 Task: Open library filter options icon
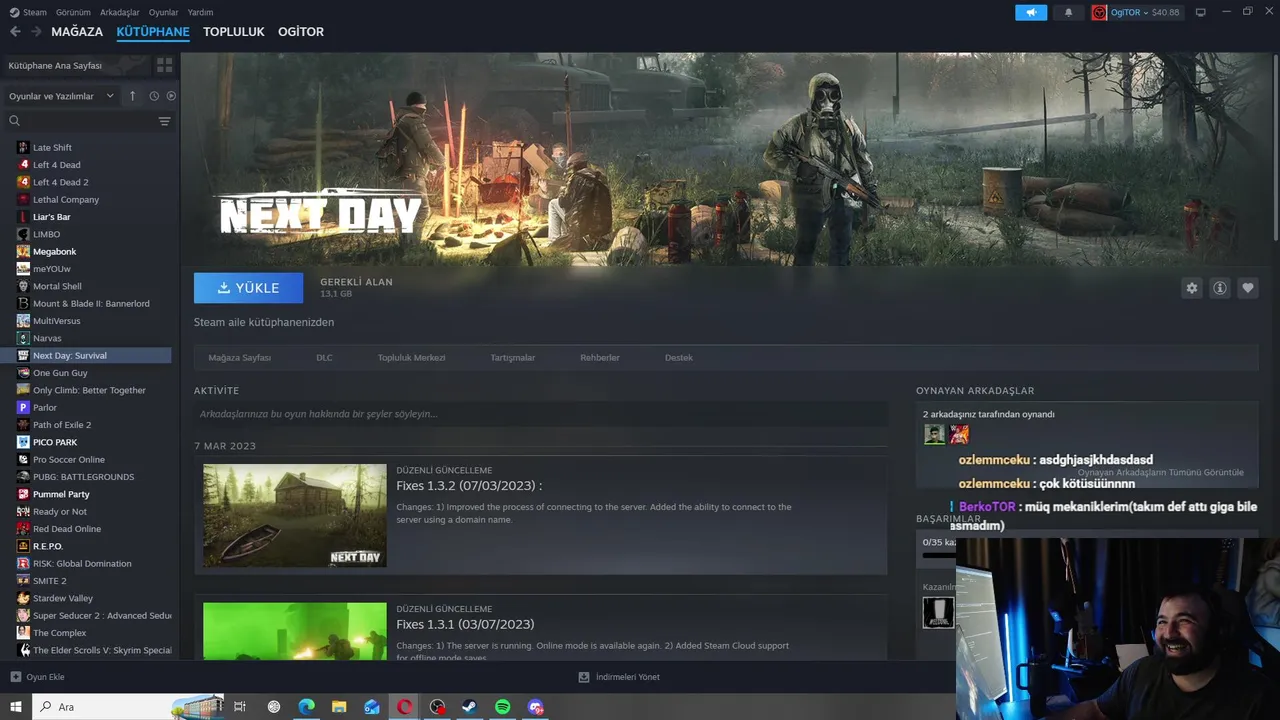click(x=164, y=121)
